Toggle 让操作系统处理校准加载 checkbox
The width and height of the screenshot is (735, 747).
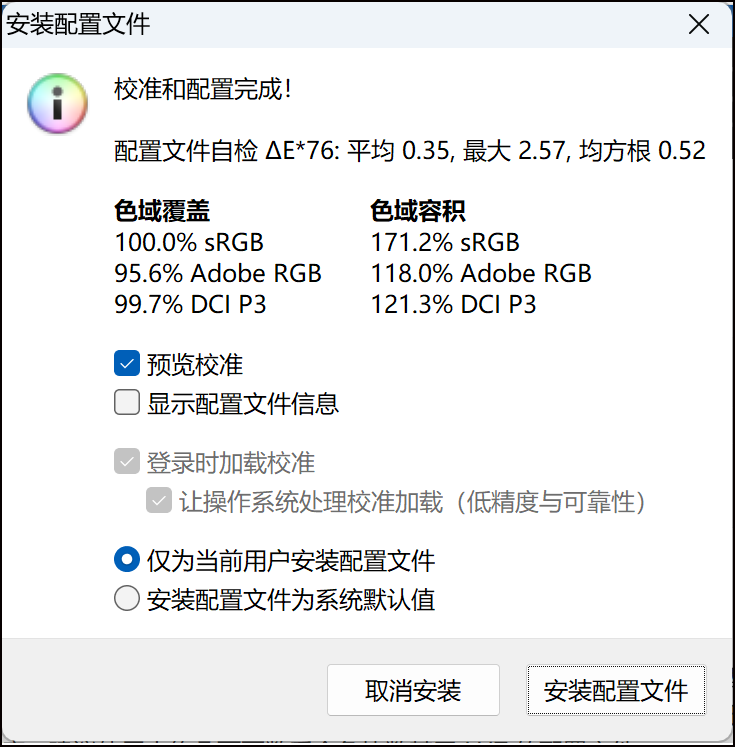pos(159,501)
